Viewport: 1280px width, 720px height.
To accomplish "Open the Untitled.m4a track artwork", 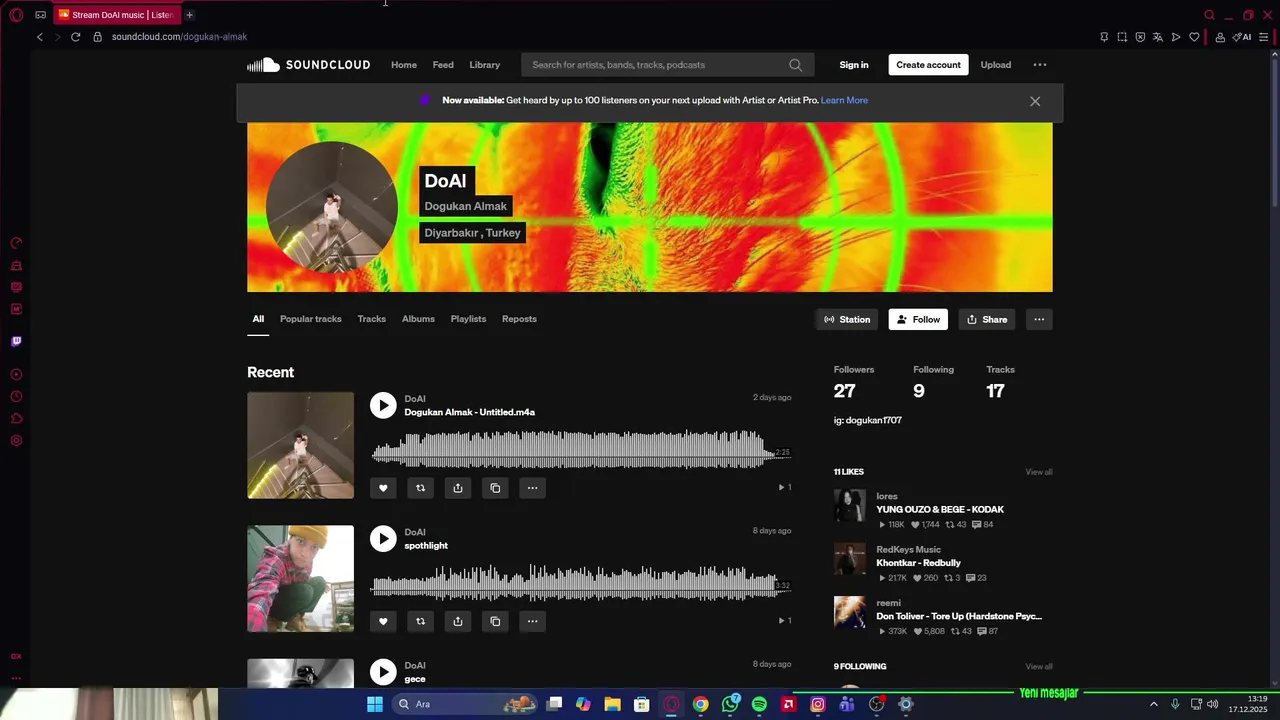I will point(300,445).
